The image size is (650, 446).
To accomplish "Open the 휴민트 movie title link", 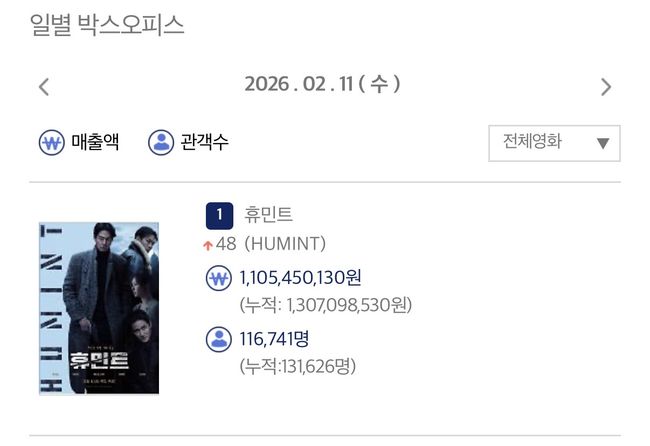I will 268,215.
